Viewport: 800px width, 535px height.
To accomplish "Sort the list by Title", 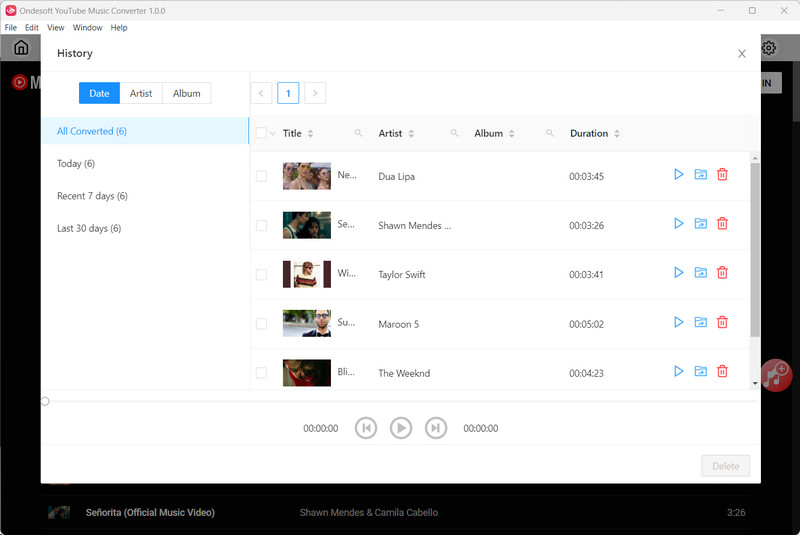I will (310, 134).
